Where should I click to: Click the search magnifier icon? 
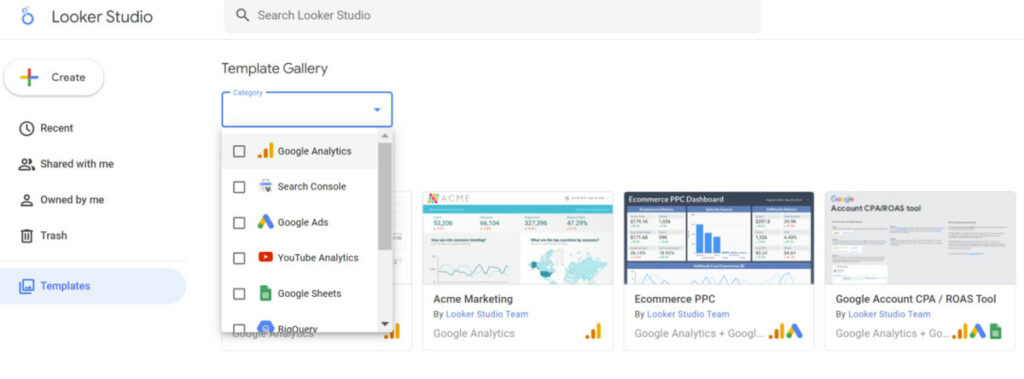tap(242, 15)
